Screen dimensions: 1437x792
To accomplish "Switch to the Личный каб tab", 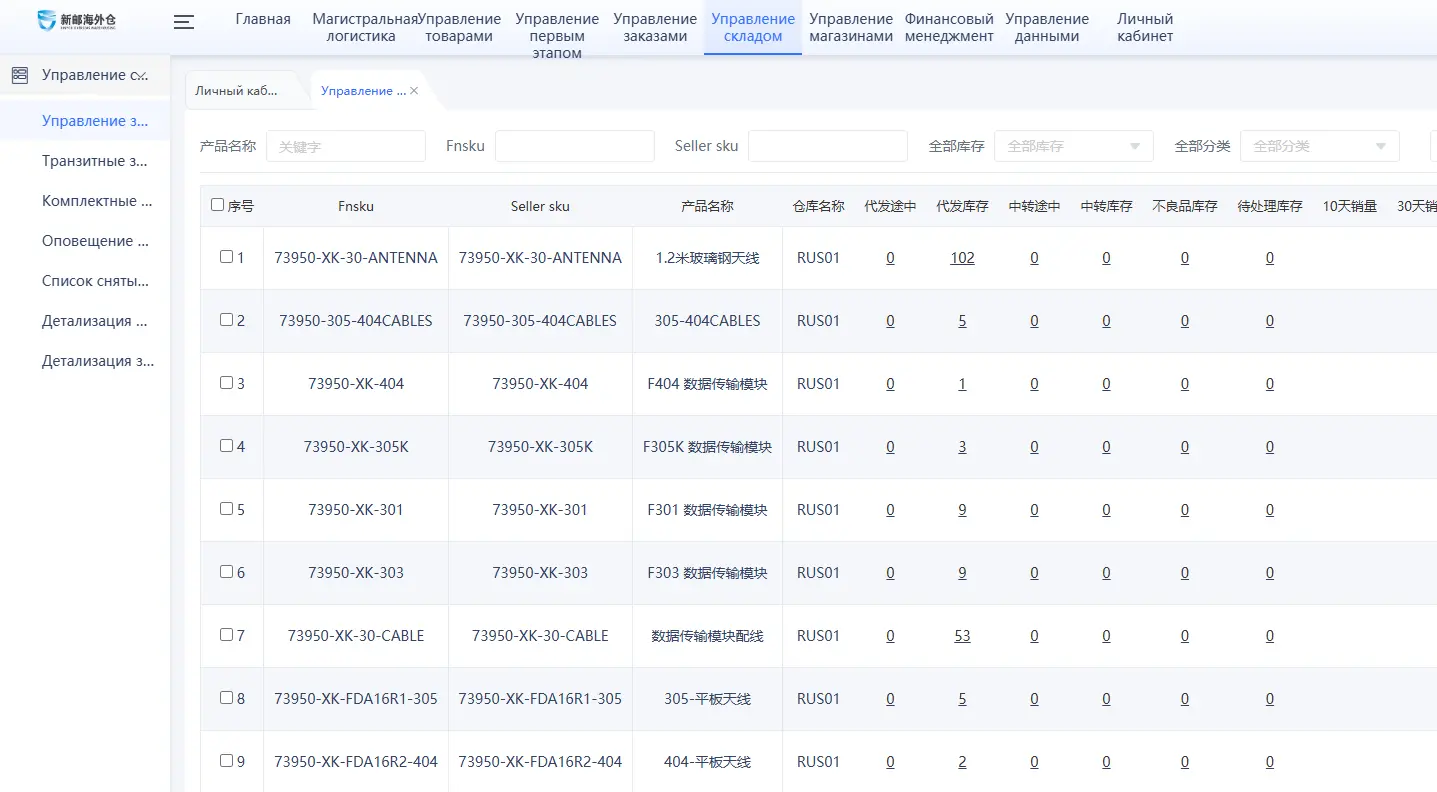I will tap(245, 90).
